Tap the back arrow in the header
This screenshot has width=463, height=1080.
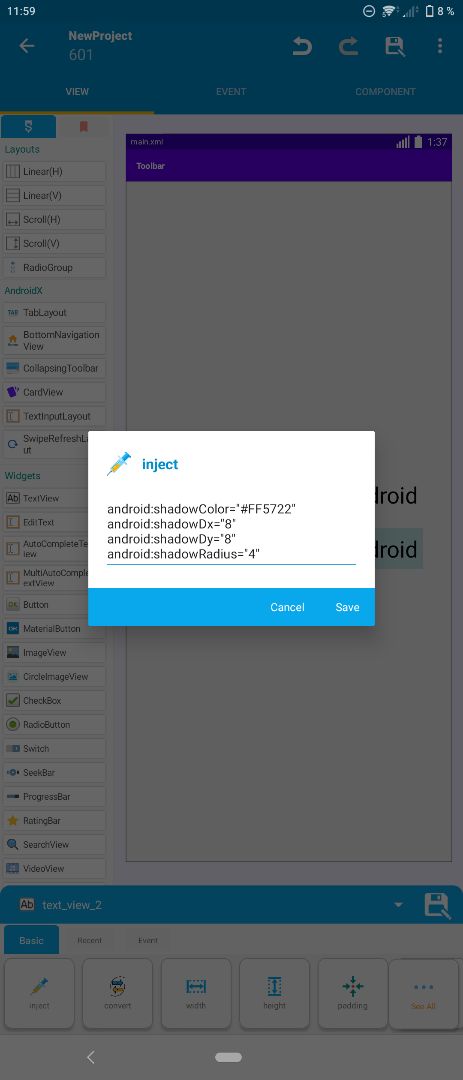click(x=27, y=46)
